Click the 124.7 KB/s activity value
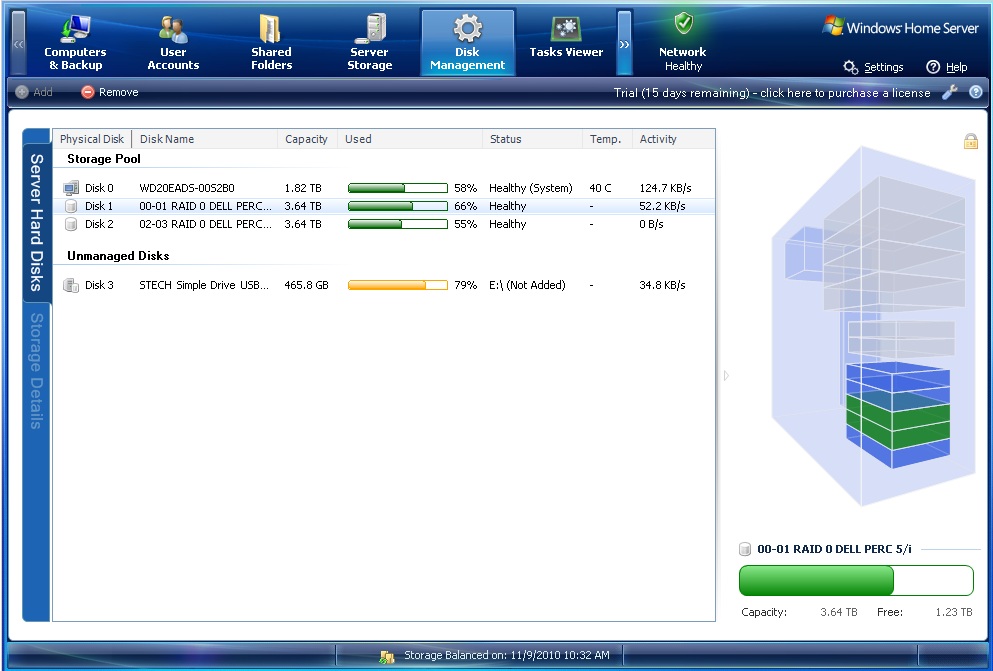 point(665,188)
